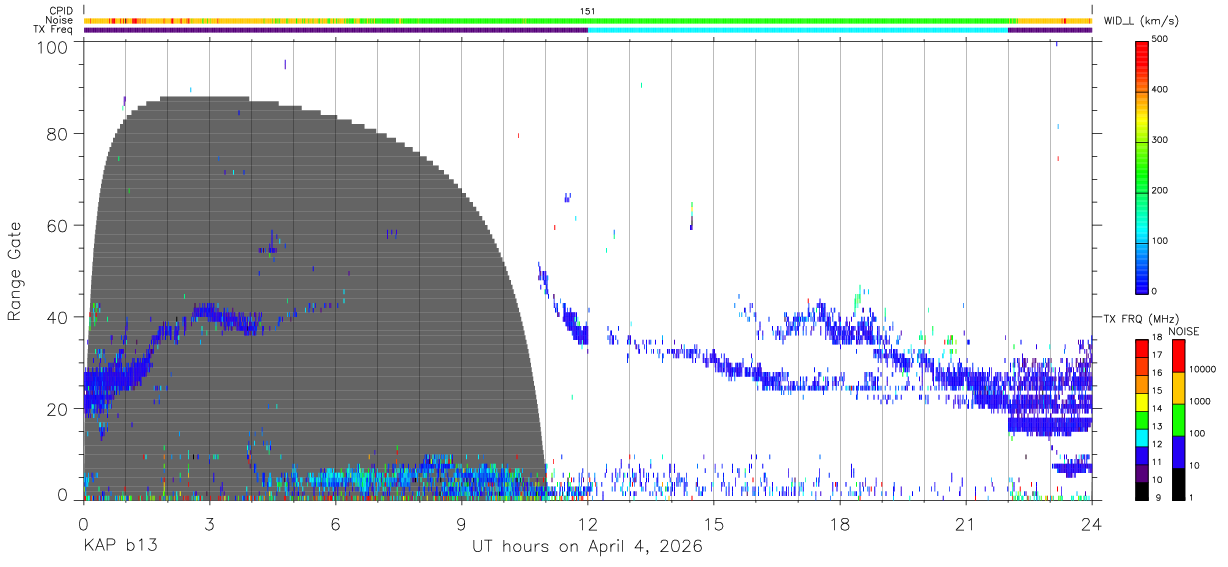Click the orange band of NOISE colorbar
The image size is (1228, 567).
[x=1178, y=386]
